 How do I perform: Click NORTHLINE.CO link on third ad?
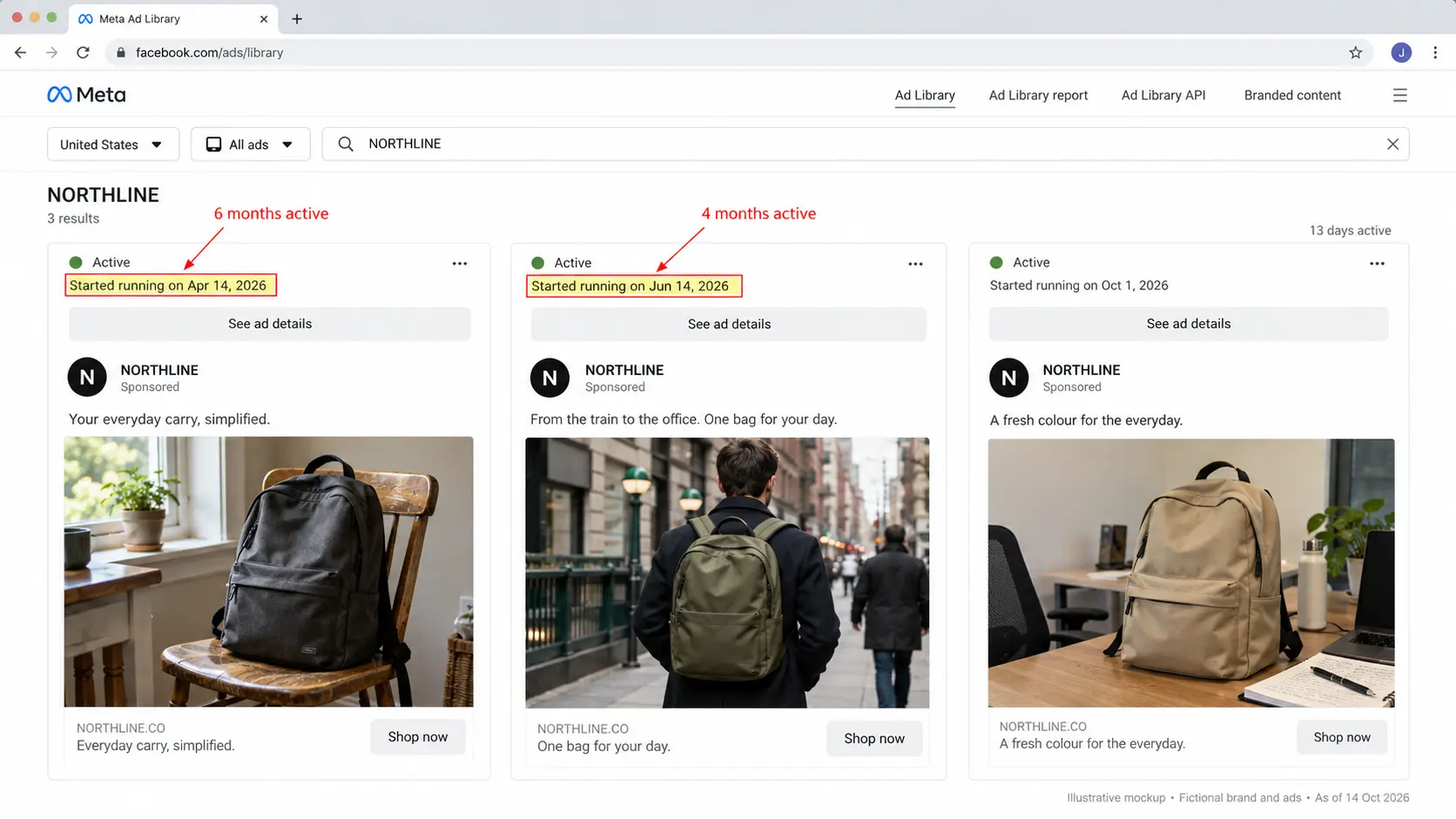coord(1043,727)
